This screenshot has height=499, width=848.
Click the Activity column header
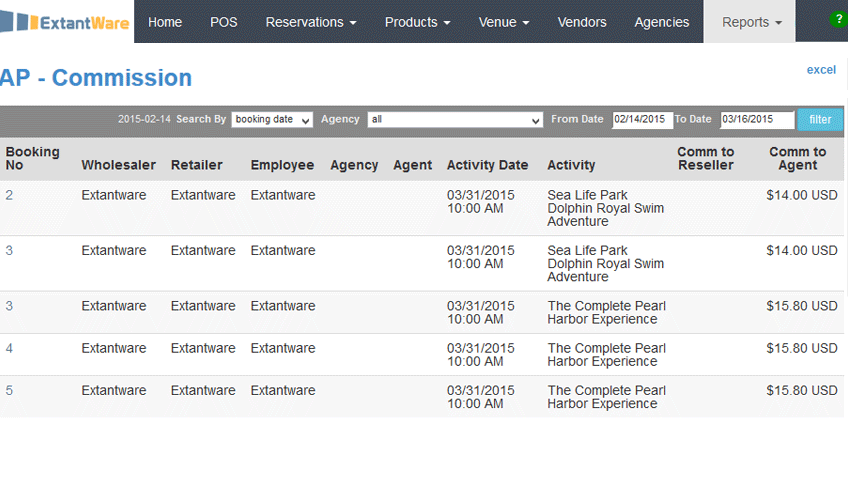[571, 165]
